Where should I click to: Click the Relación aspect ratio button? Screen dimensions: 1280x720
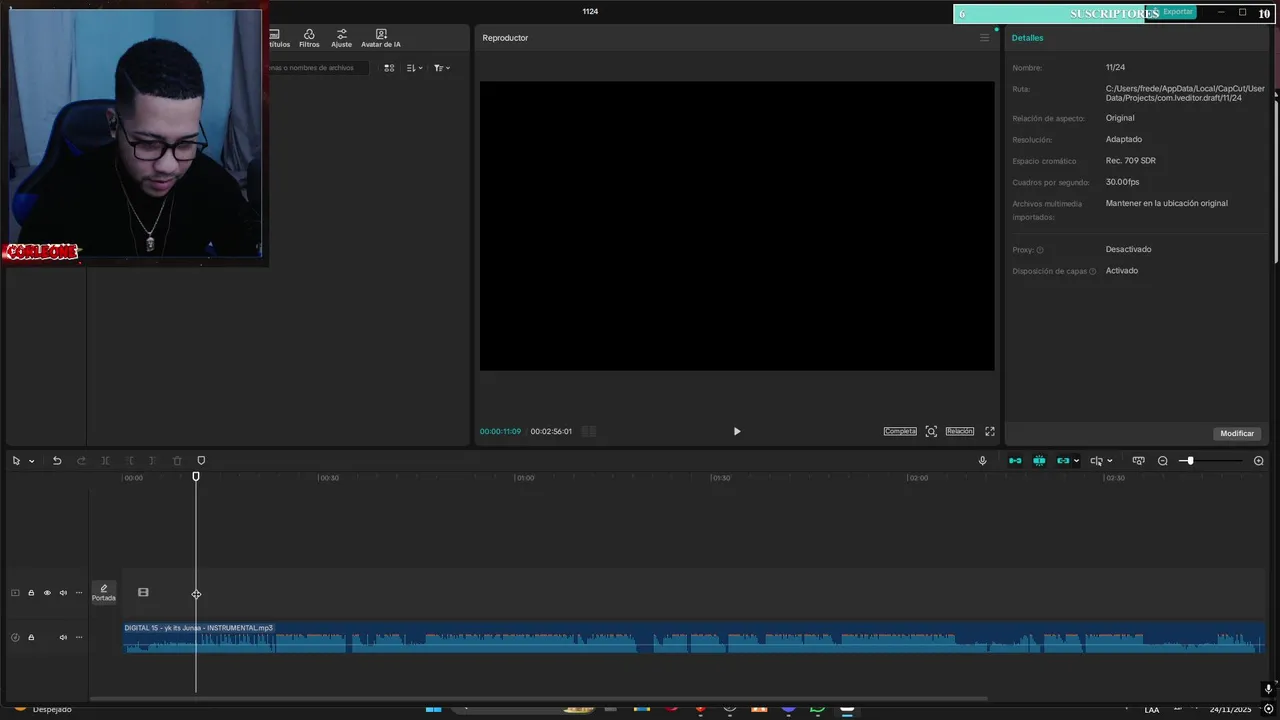[x=959, y=431]
